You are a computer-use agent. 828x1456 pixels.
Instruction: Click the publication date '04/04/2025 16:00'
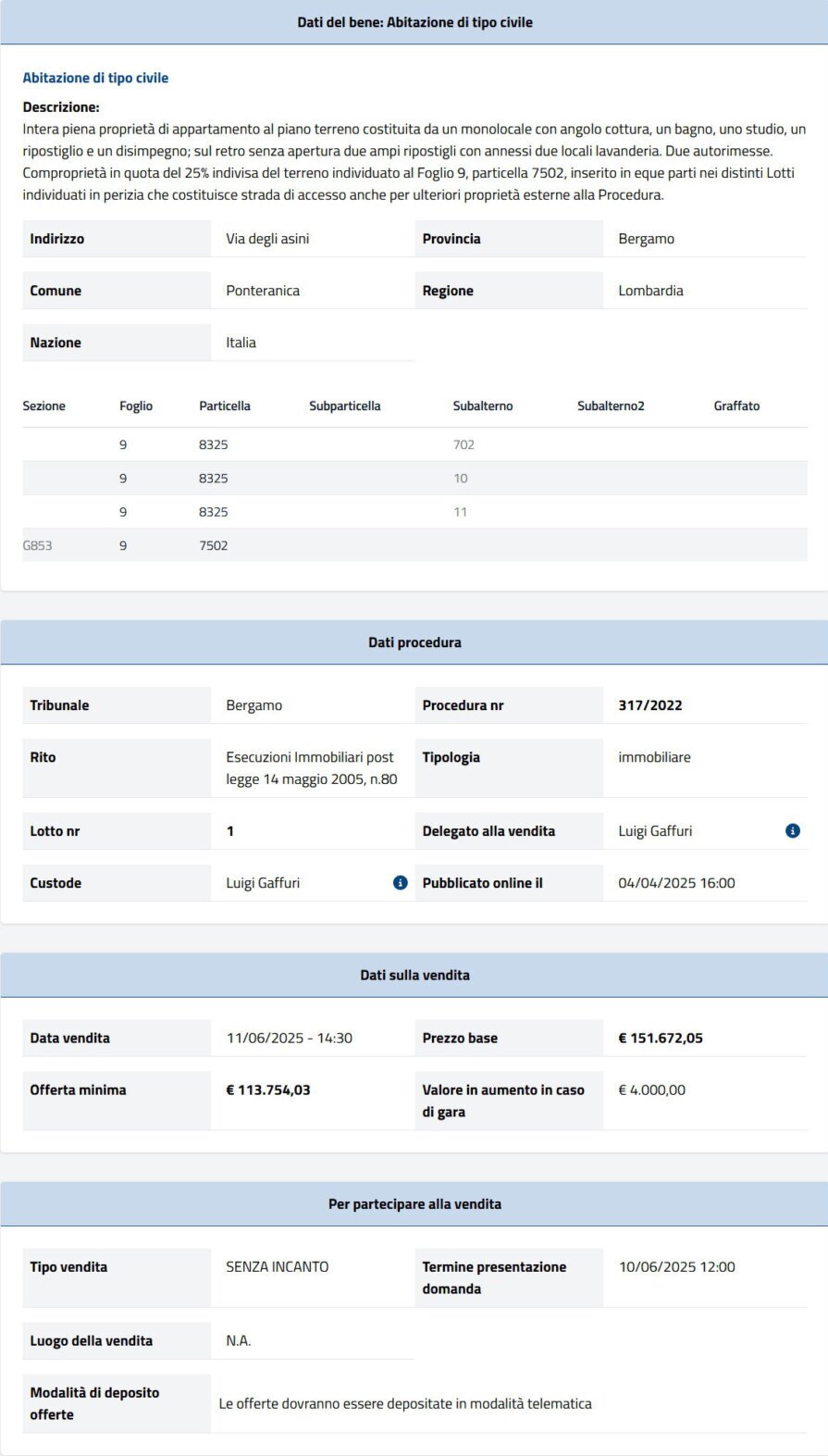click(676, 883)
